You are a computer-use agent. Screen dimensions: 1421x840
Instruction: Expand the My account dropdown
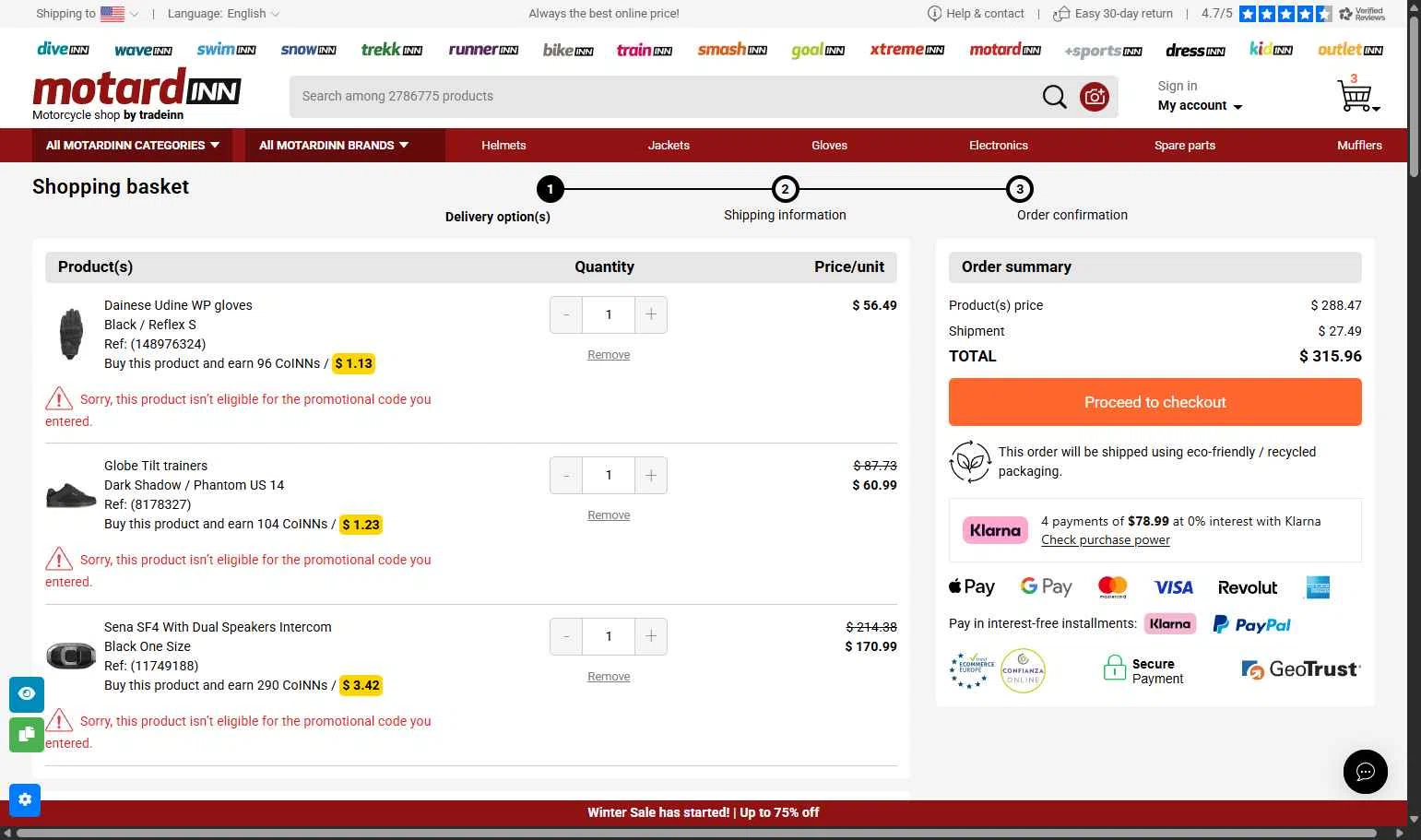click(1201, 106)
